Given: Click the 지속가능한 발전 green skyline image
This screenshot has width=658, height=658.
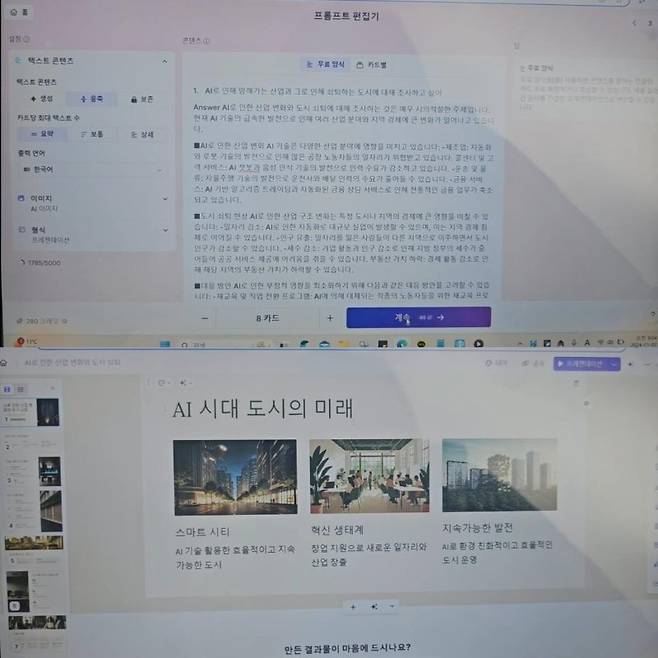Looking at the screenshot, I should 499,475.
